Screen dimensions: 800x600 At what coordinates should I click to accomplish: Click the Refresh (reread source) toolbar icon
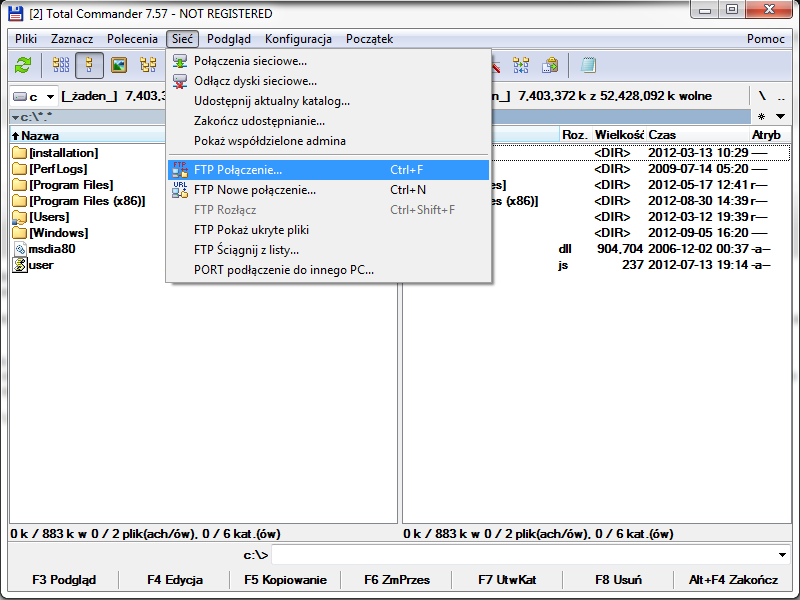point(23,65)
